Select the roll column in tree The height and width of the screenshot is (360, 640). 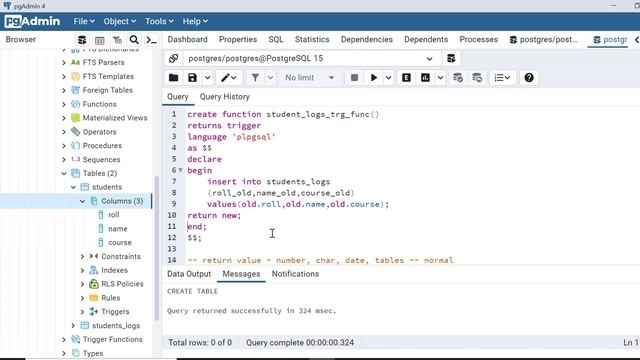[113, 215]
